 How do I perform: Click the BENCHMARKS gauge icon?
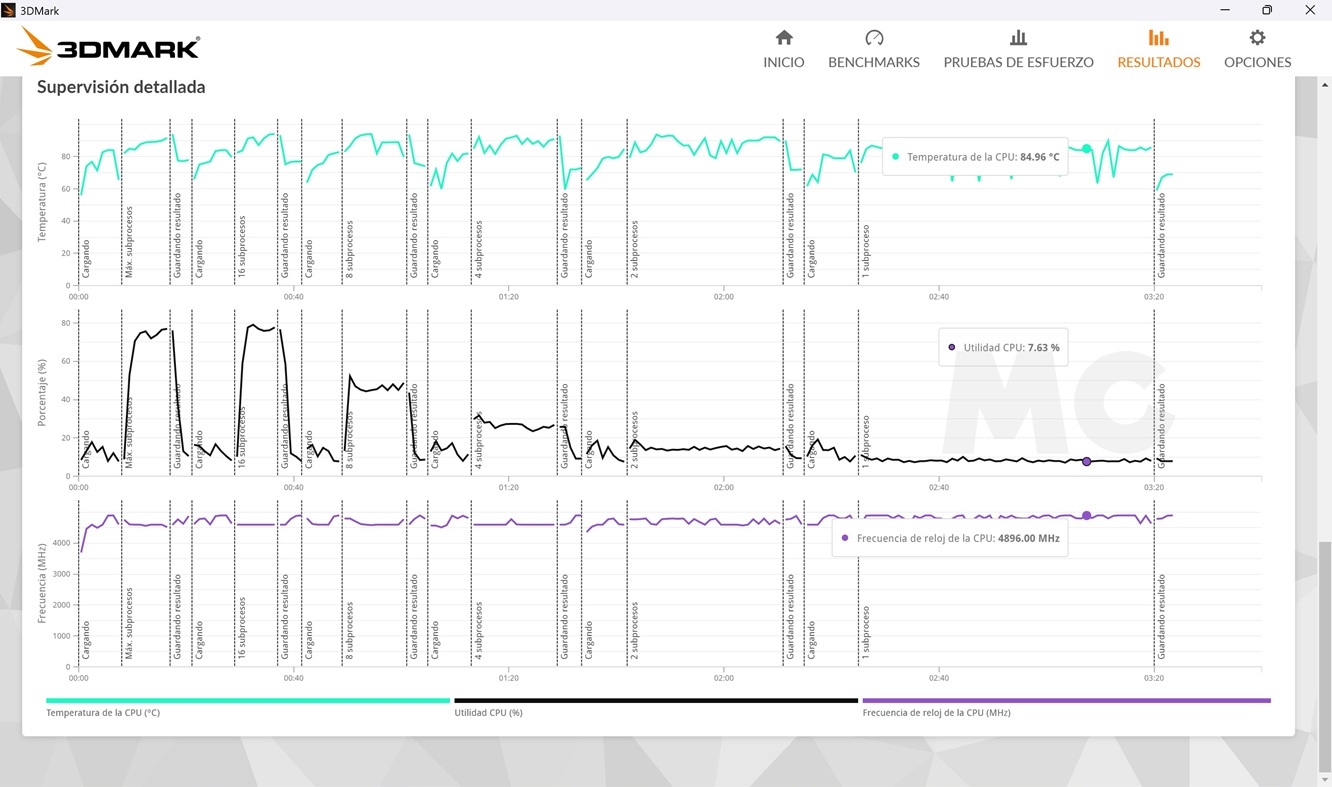[874, 38]
